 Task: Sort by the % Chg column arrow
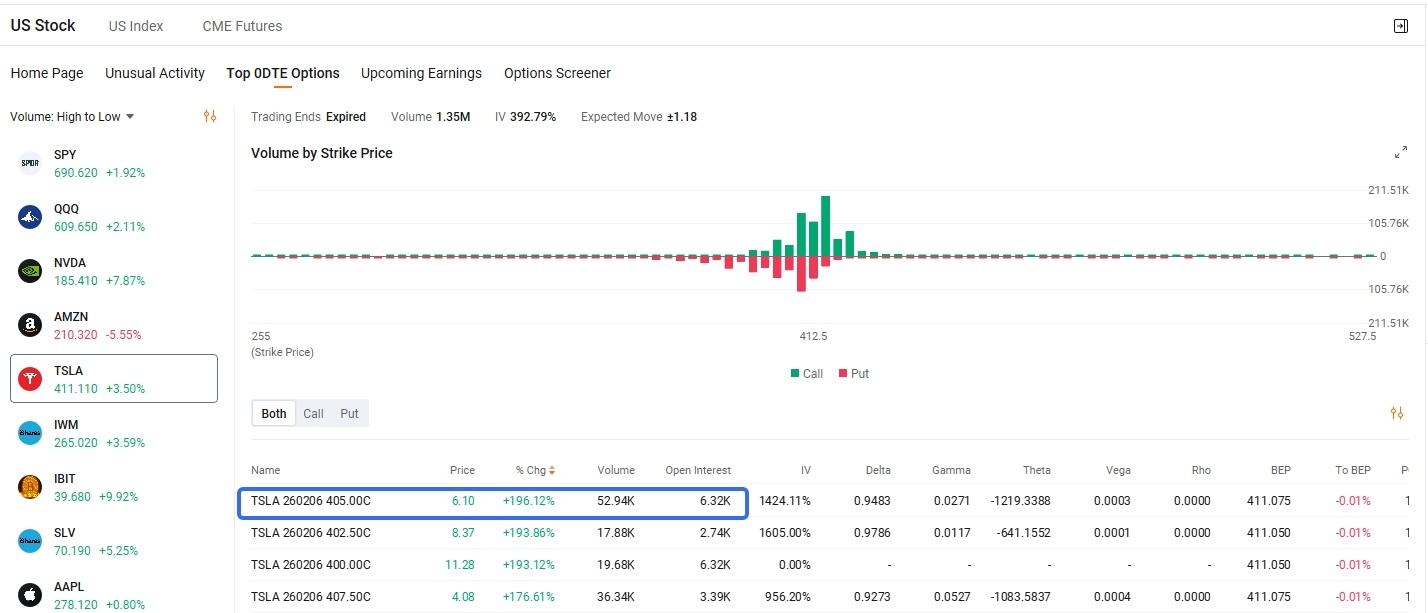point(552,470)
